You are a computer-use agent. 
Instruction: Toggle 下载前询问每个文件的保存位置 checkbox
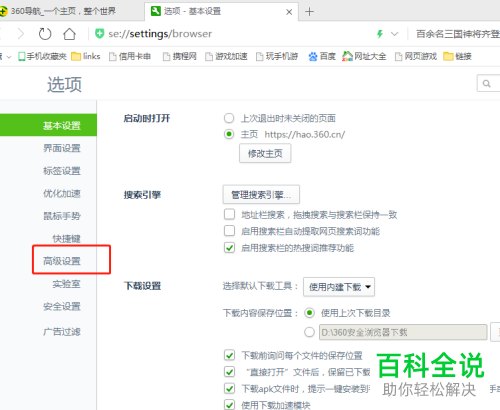coord(229,355)
